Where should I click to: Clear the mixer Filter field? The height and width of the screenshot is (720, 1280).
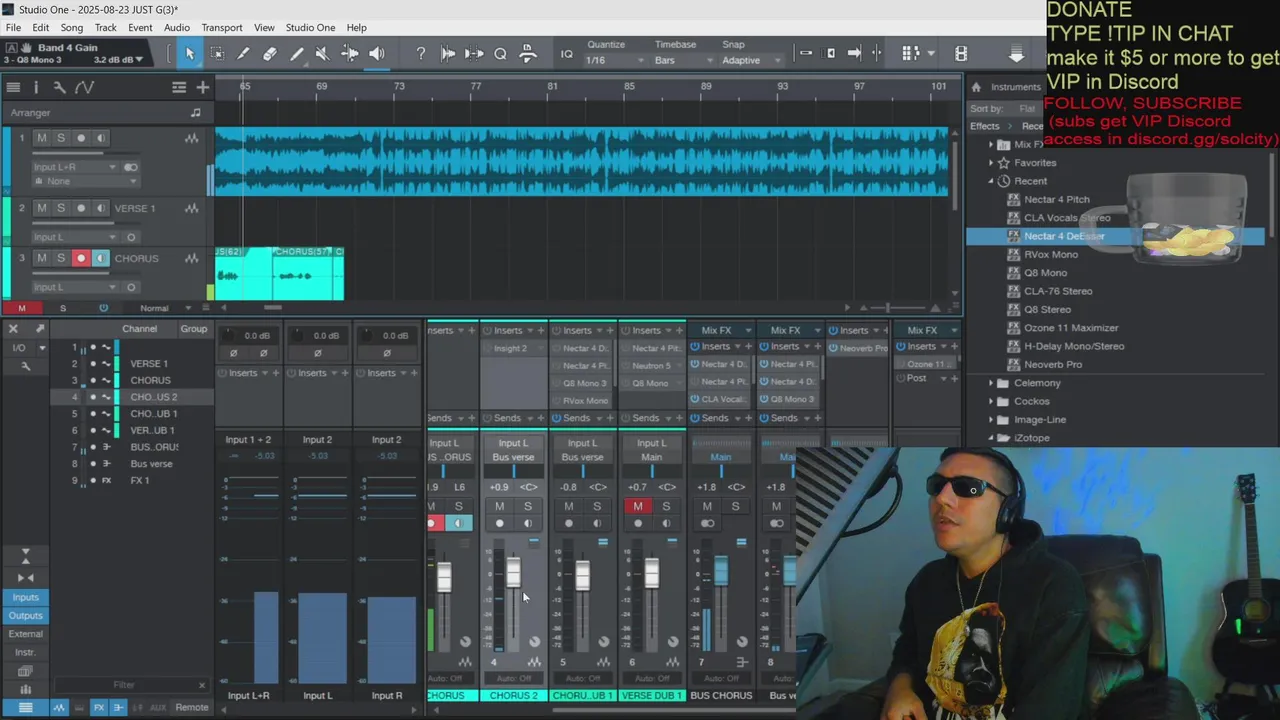point(202,685)
